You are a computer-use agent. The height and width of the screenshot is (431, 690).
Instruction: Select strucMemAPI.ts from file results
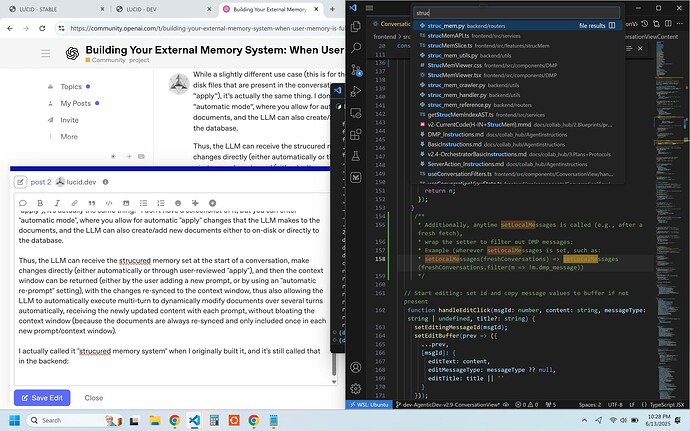(517, 36)
